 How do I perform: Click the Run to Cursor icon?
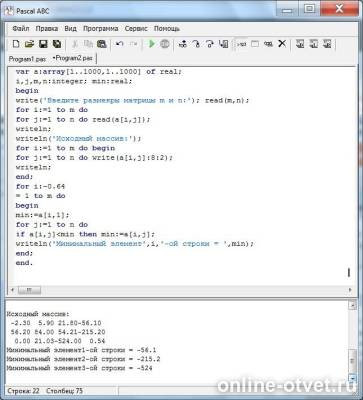coord(224,44)
